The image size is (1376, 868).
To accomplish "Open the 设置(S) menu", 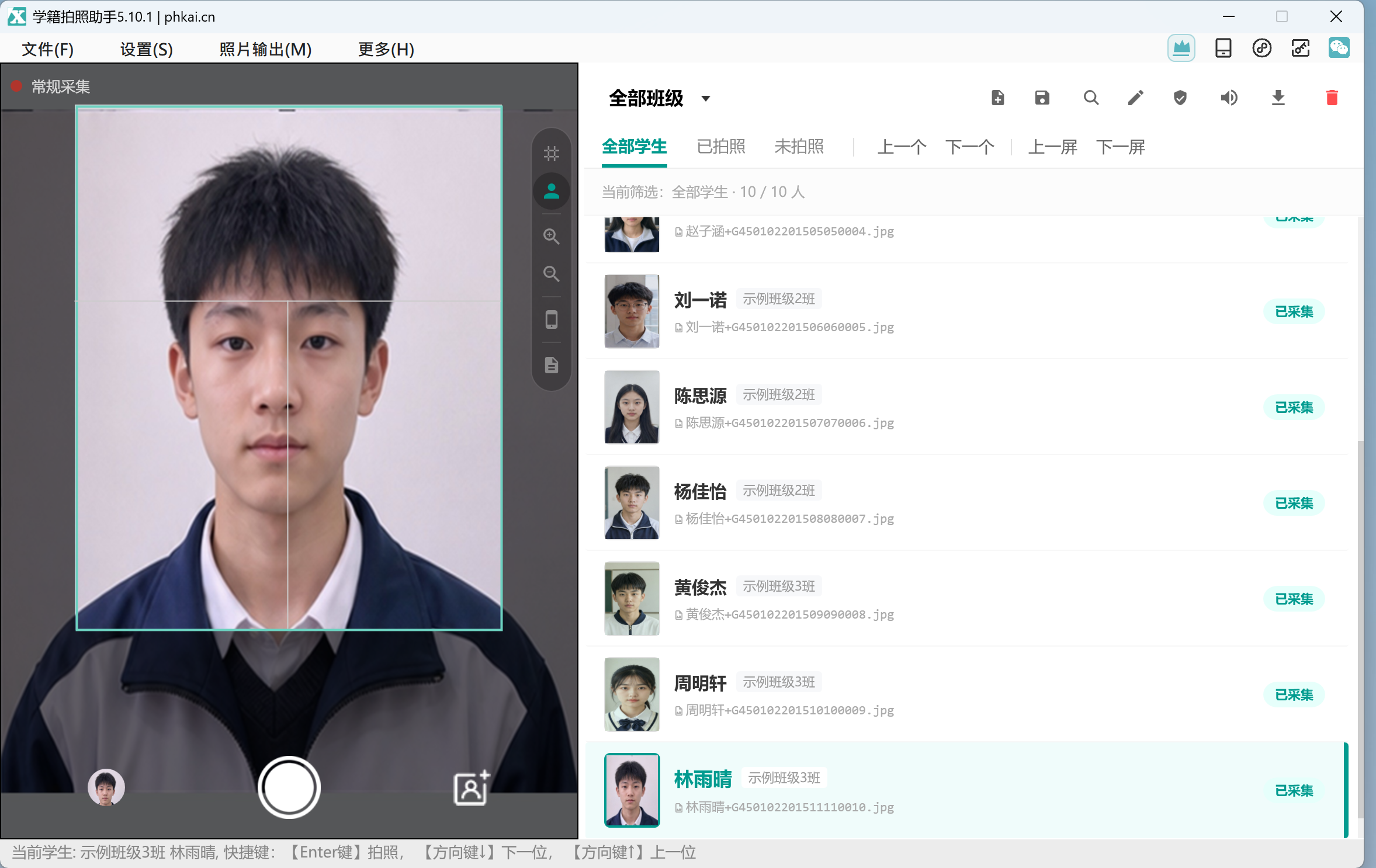I will click(147, 49).
